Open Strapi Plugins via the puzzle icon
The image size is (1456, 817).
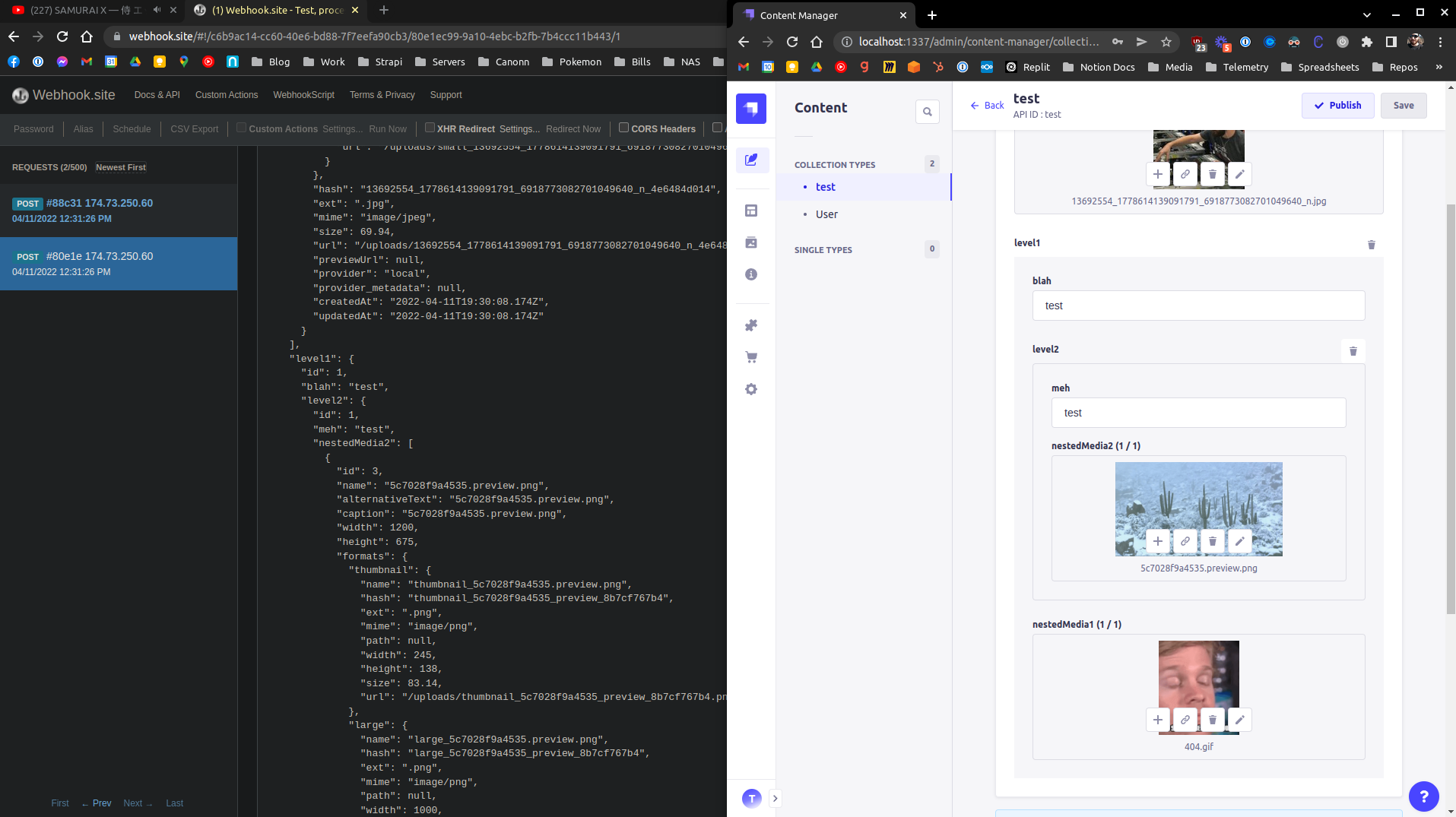[752, 325]
